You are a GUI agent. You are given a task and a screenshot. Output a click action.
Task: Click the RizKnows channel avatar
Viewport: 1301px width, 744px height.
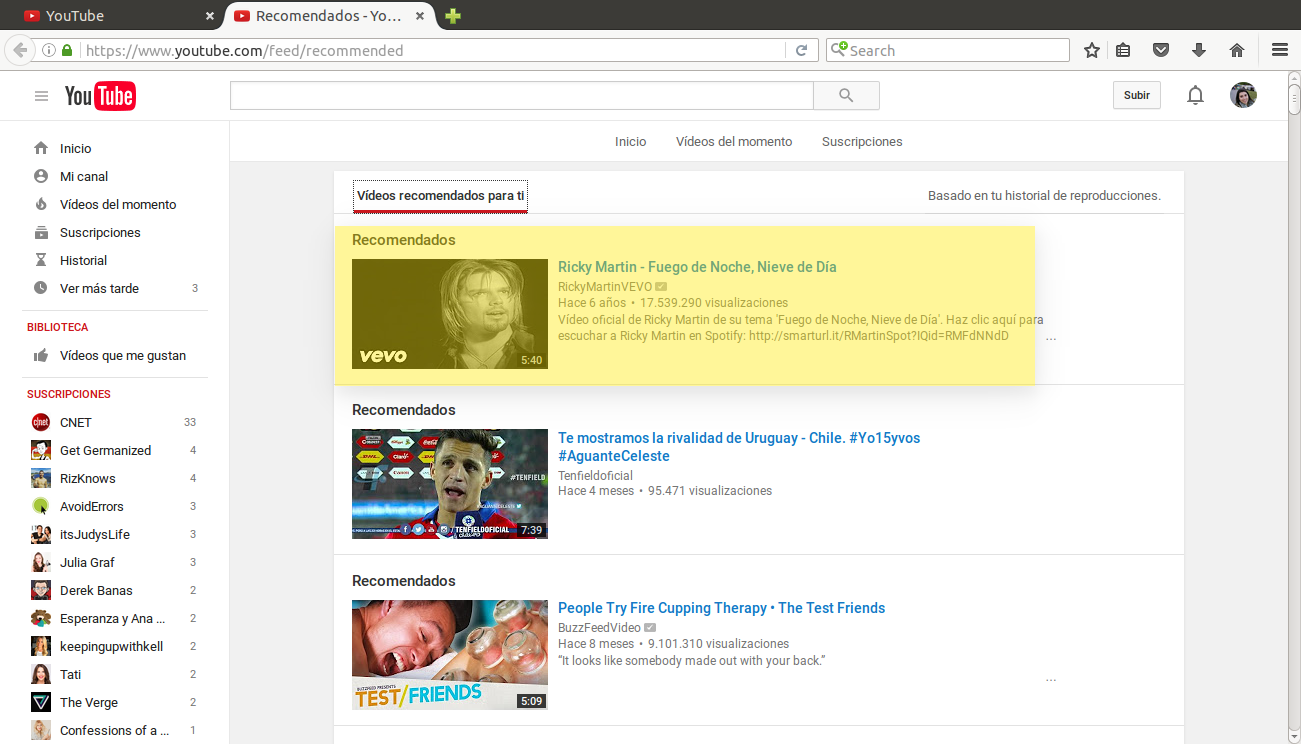click(x=41, y=478)
